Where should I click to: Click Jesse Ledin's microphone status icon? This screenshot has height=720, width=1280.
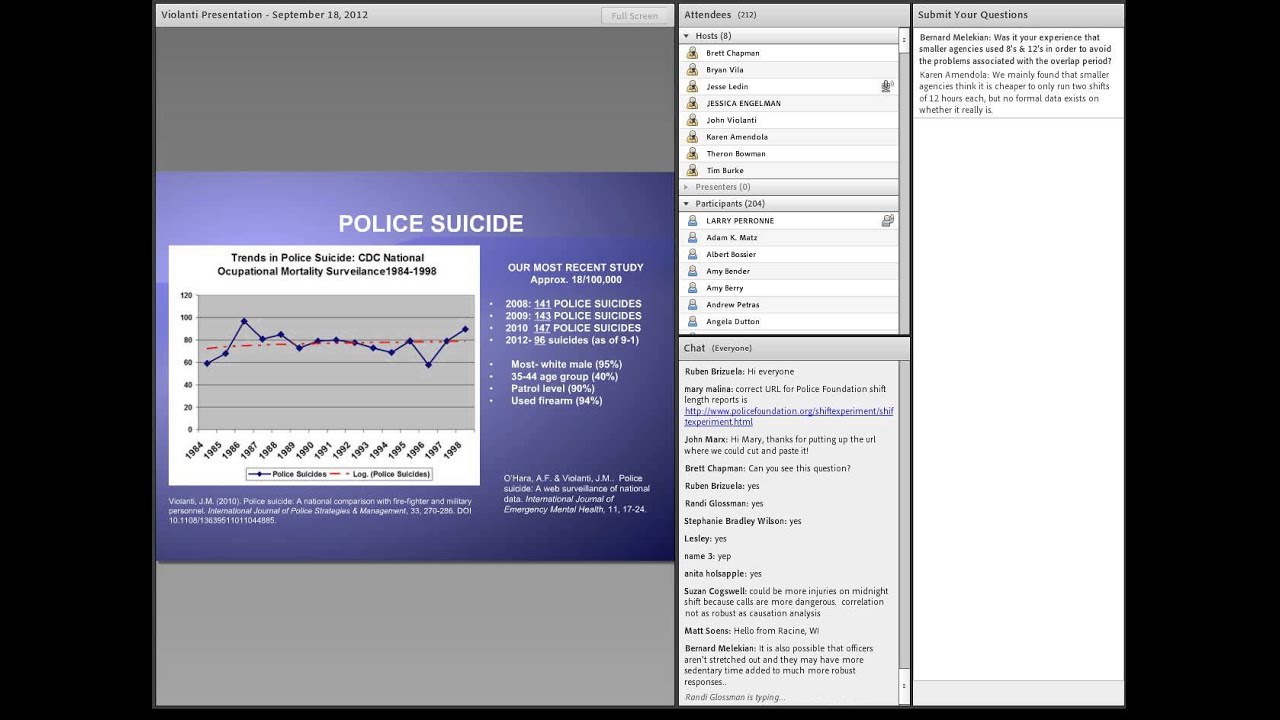point(886,87)
